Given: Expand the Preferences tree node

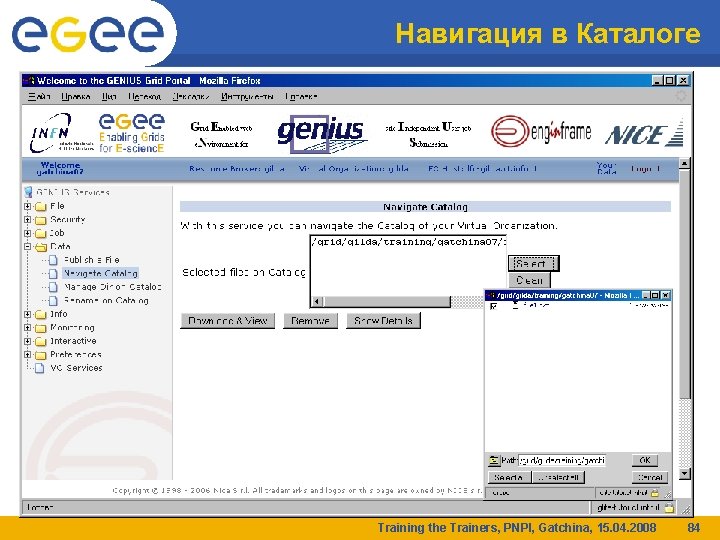Looking at the screenshot, I should coord(28,354).
